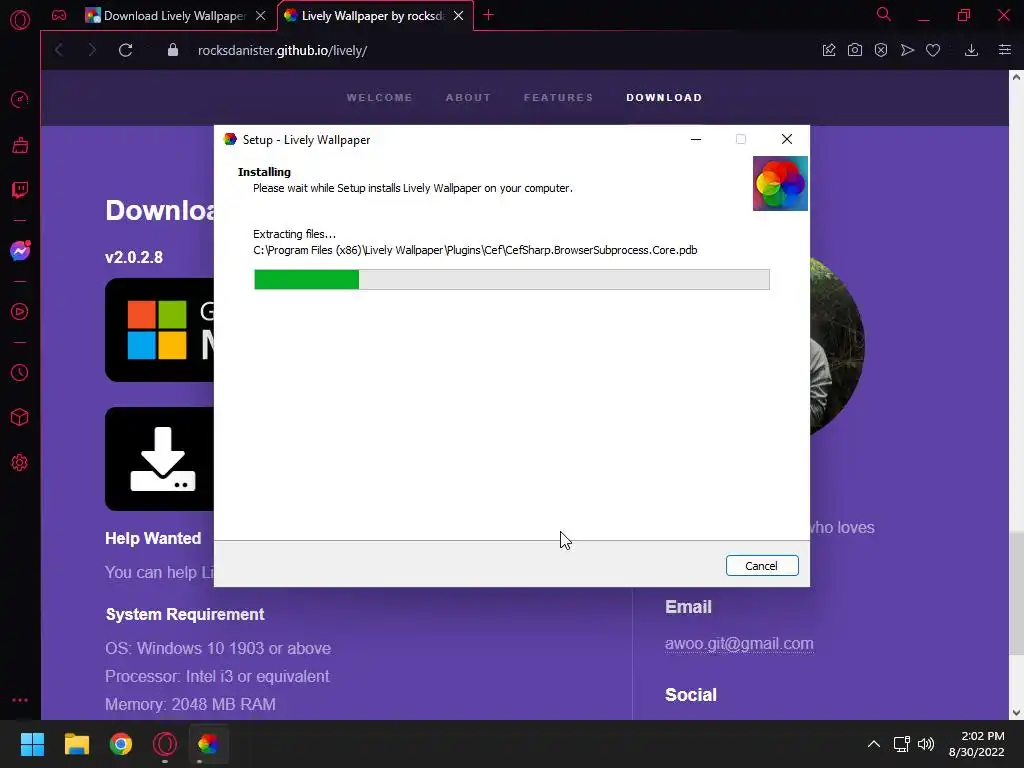The width and height of the screenshot is (1024, 768).
Task: Open File Explorer from taskbar
Action: pyautogui.click(x=76, y=744)
